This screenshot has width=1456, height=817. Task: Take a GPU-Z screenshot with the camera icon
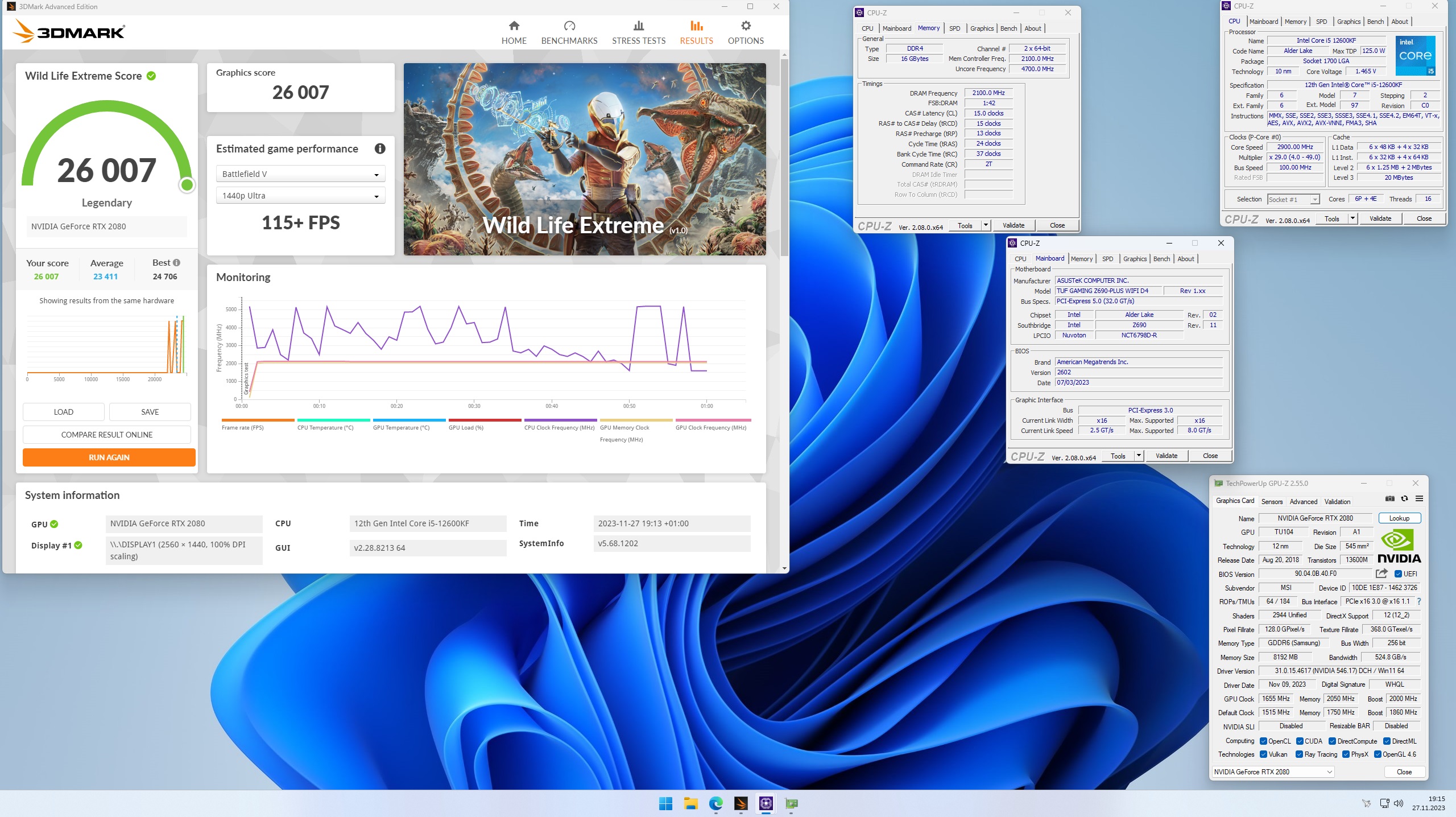click(1390, 498)
